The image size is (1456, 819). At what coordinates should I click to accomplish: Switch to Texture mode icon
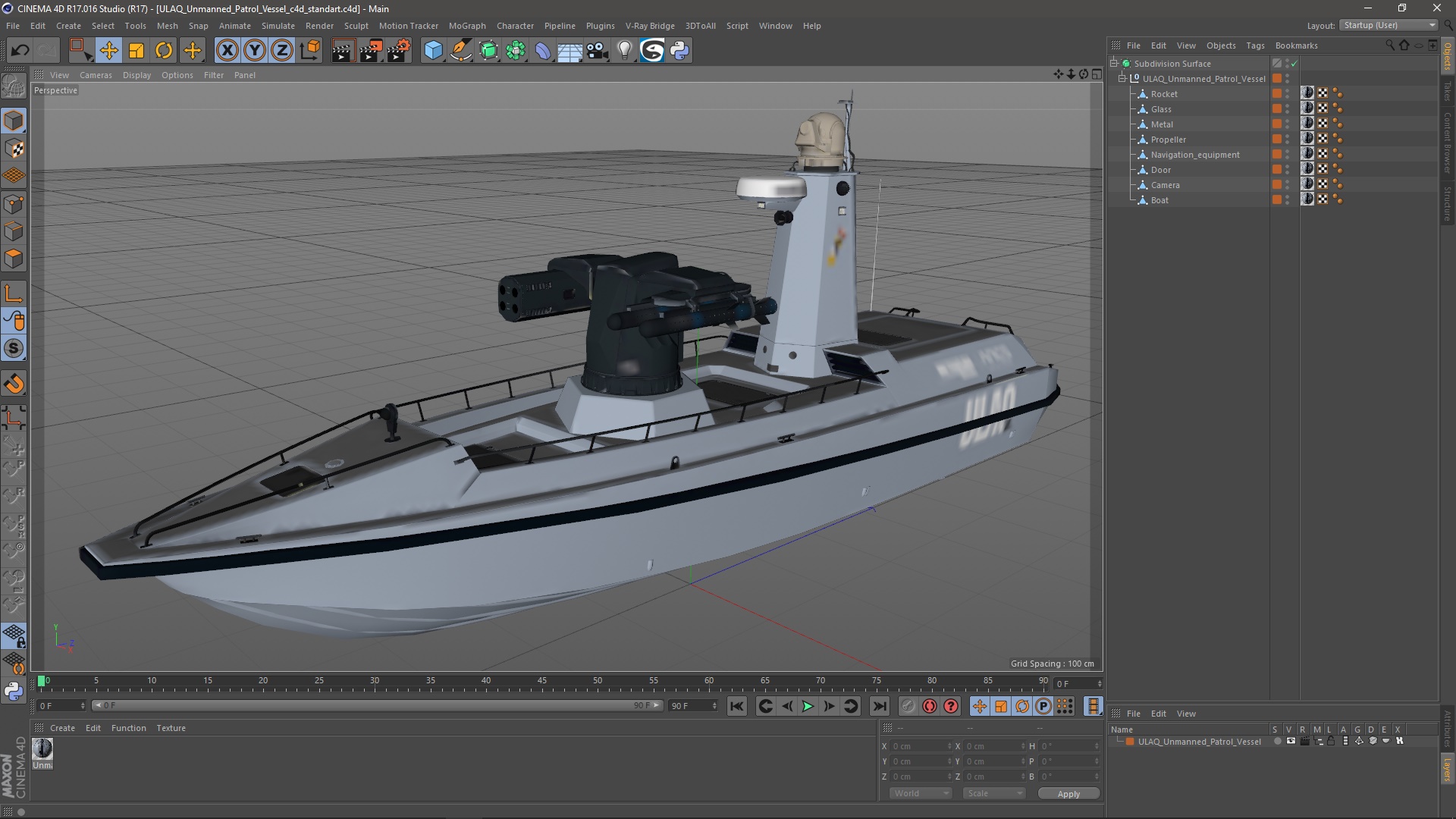pyautogui.click(x=14, y=149)
